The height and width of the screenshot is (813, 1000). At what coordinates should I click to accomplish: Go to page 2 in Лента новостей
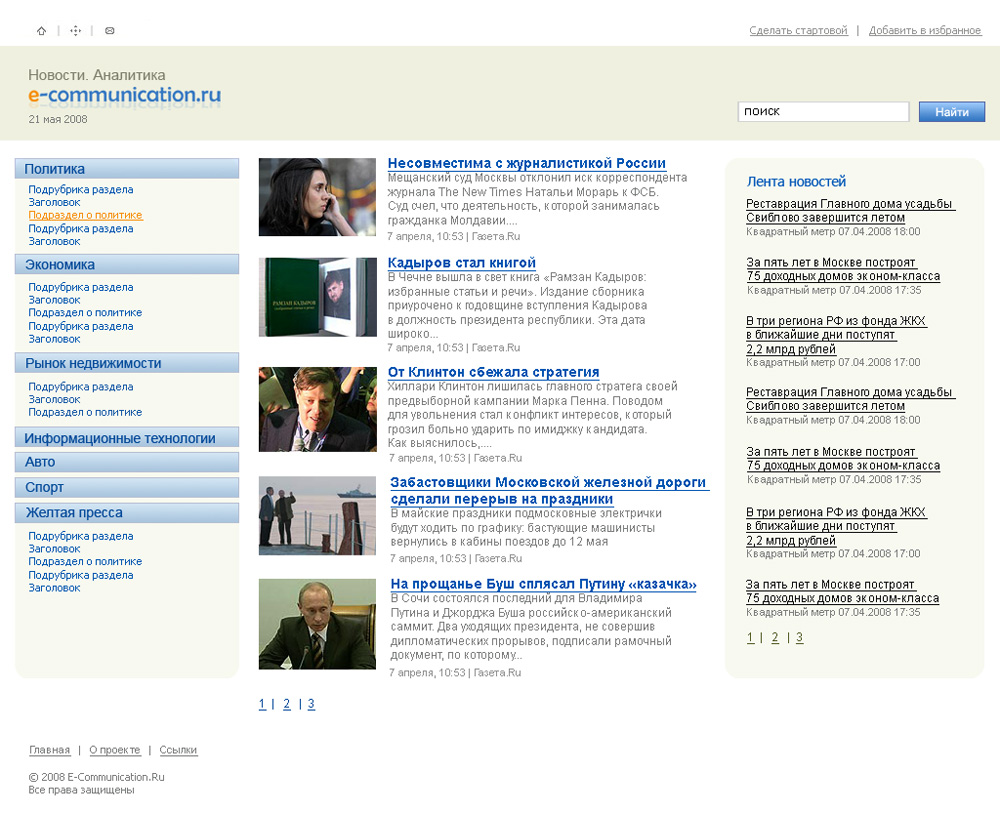[775, 637]
